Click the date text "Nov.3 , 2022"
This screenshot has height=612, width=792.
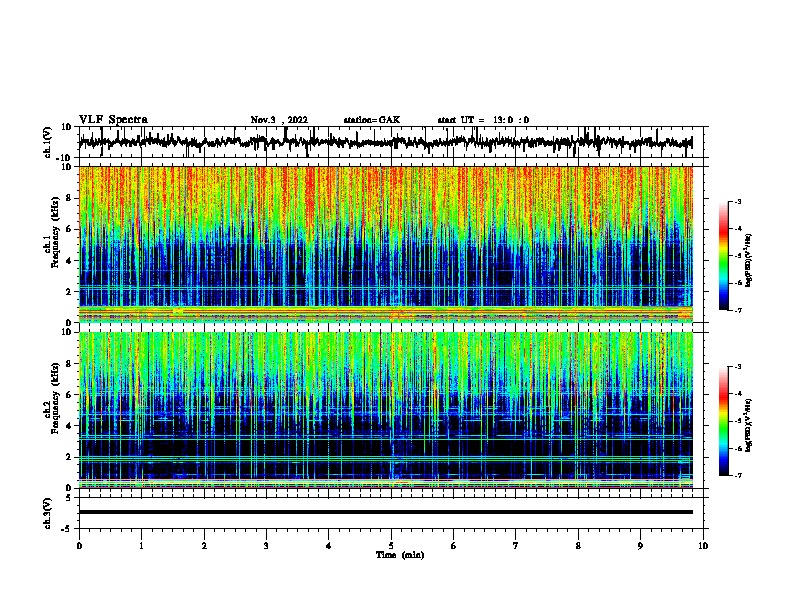point(279,120)
